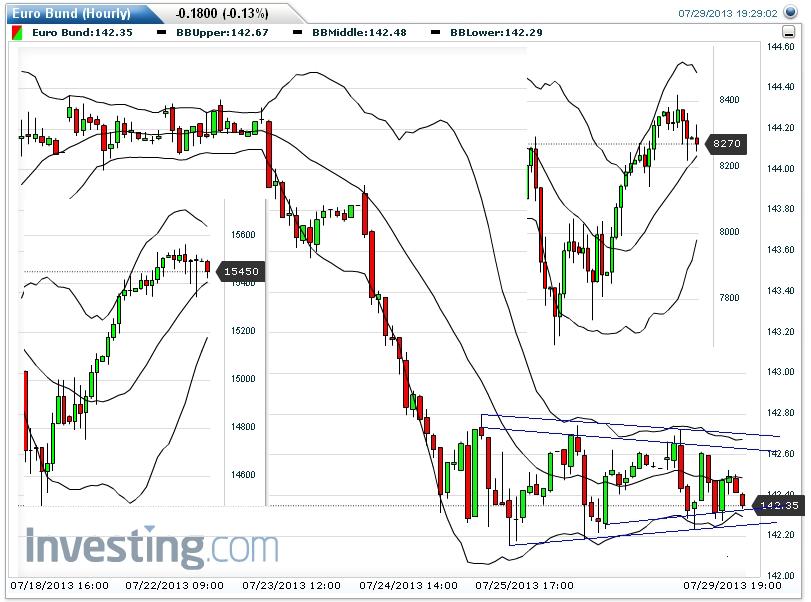Click the 8270 price label marker
Screen dimensions: 811x602
coord(725,144)
